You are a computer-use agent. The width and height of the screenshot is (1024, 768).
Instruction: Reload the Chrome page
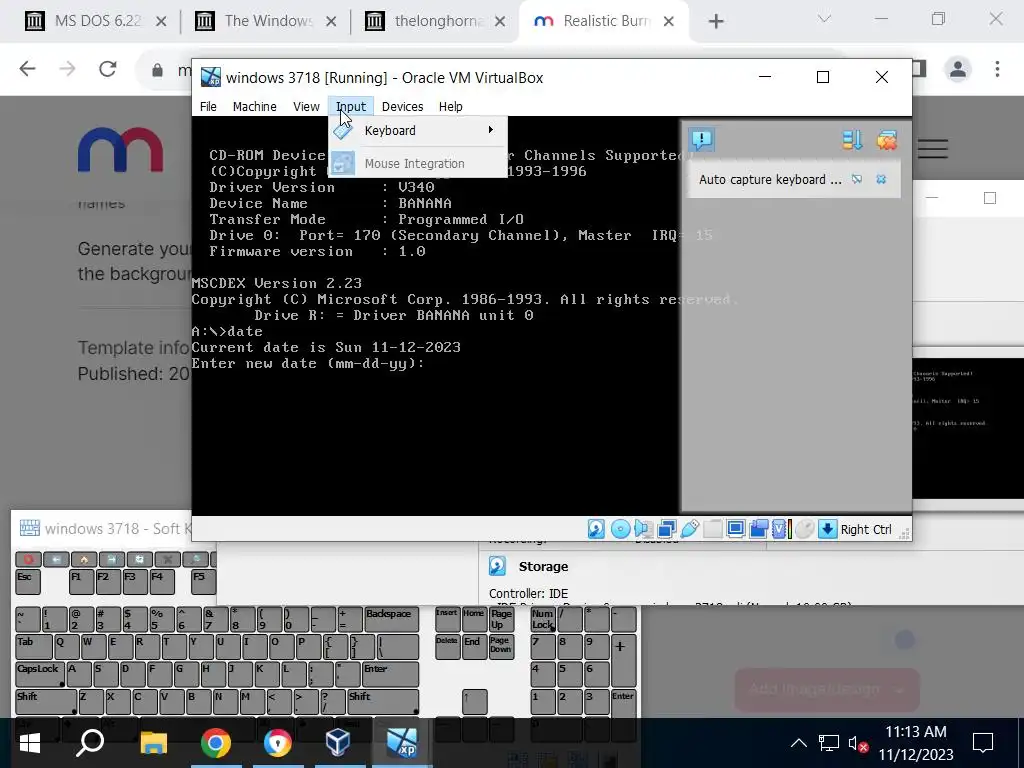[108, 69]
